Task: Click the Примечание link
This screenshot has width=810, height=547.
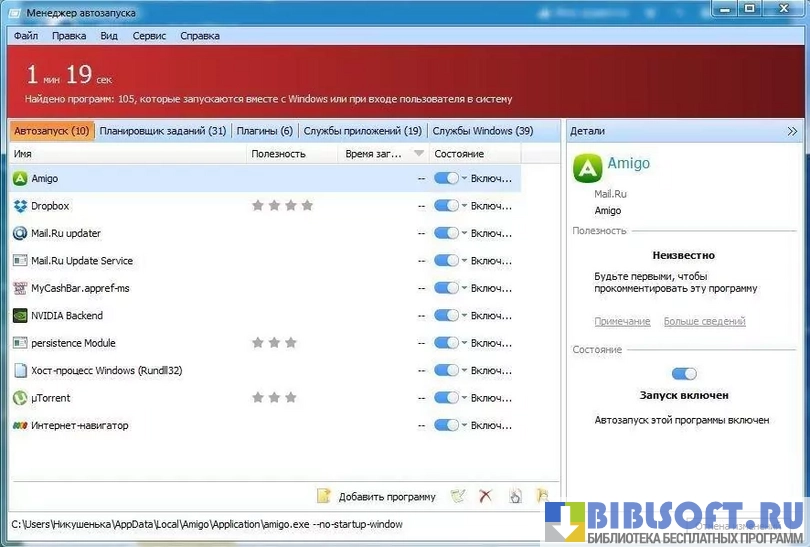Action: pyautogui.click(x=622, y=322)
